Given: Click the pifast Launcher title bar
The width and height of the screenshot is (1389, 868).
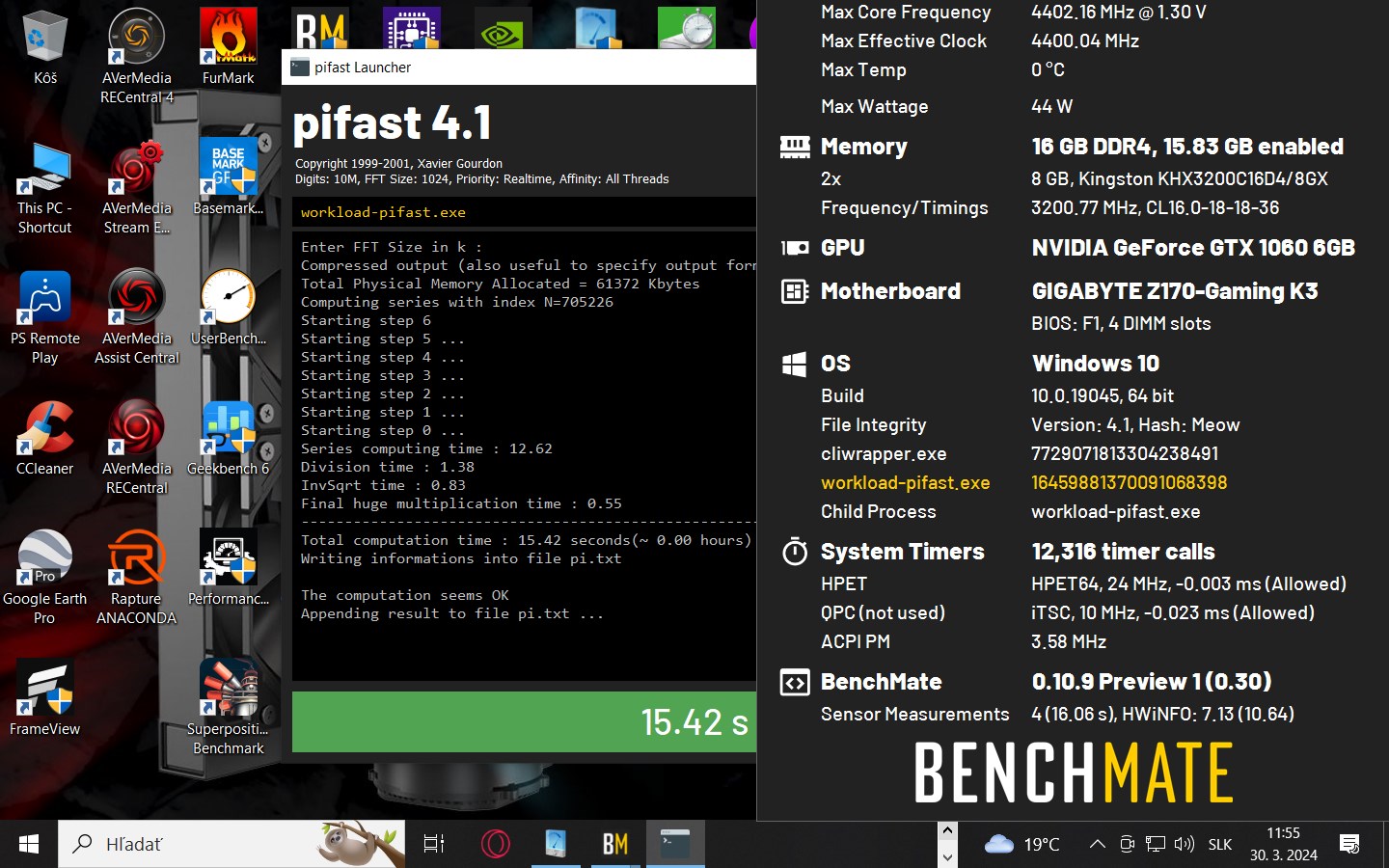Looking at the screenshot, I should 519,67.
